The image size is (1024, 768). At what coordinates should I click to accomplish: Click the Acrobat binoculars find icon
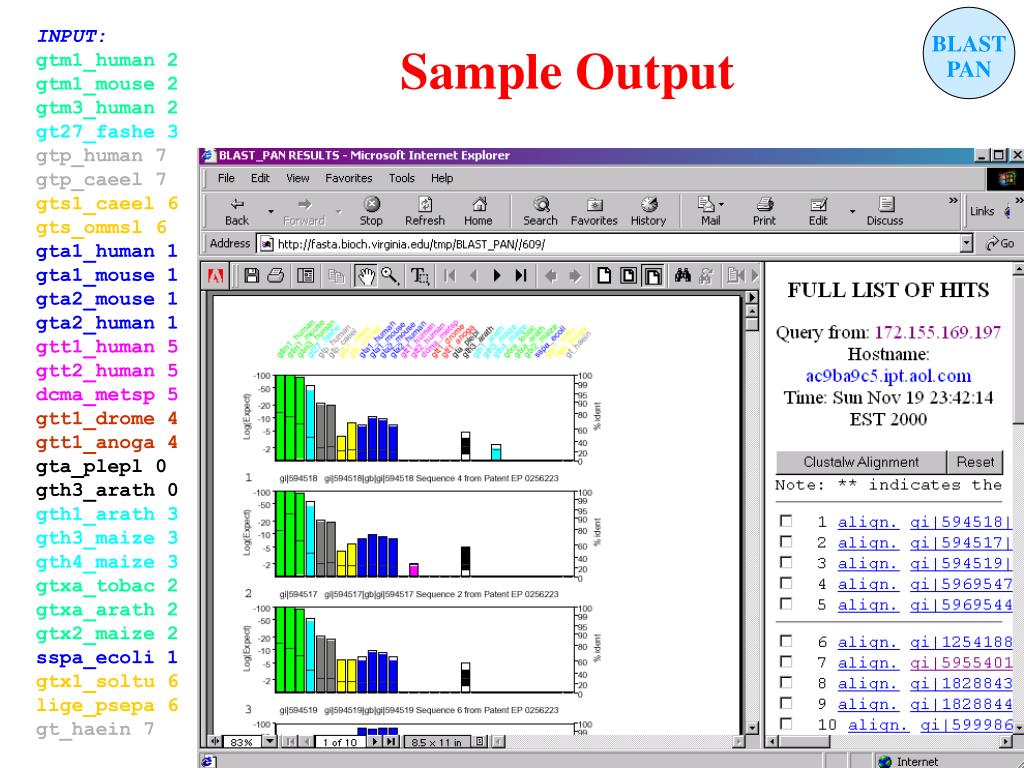[683, 276]
